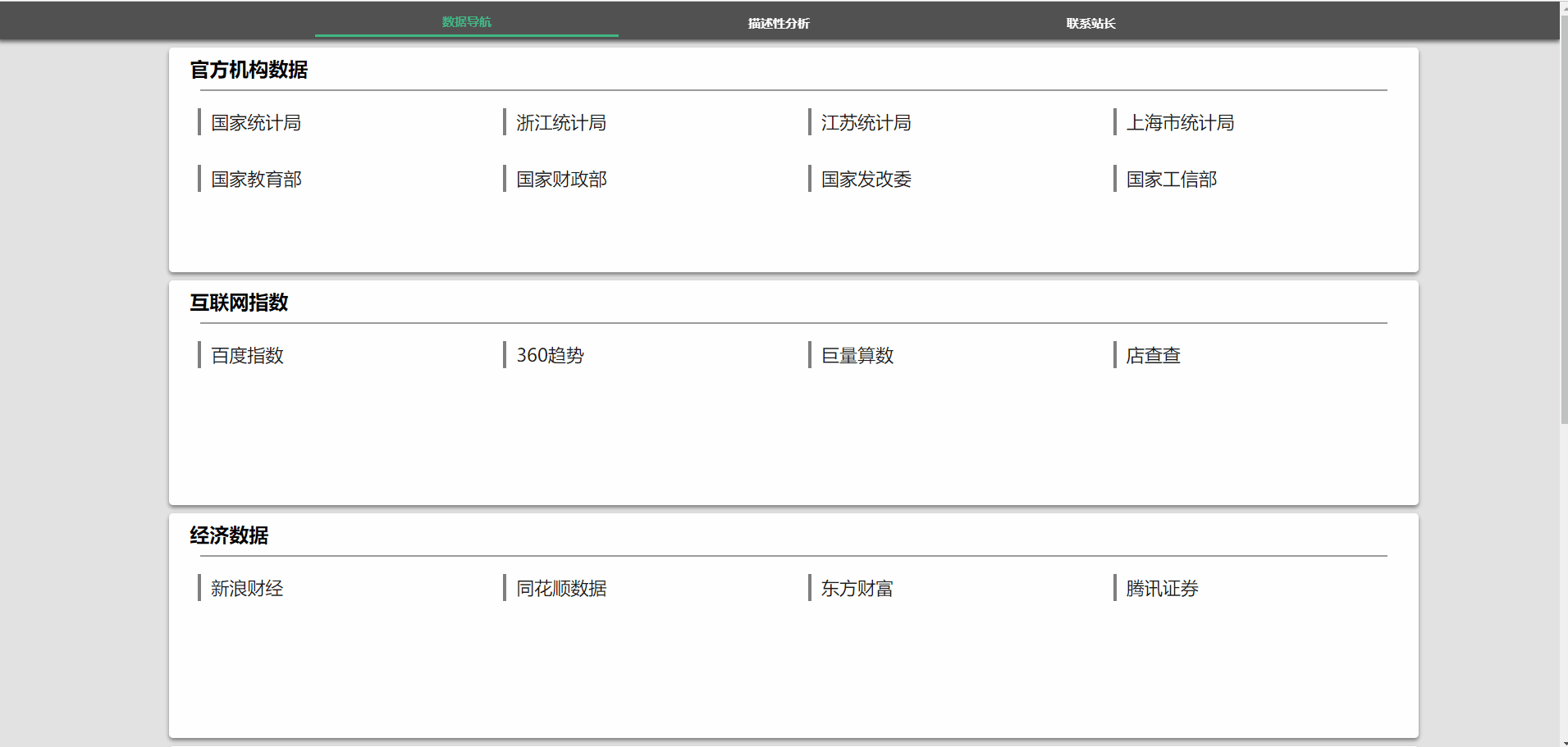Open the 描述性分析 tab
Image resolution: width=1568 pixels, height=747 pixels.
point(779,23)
